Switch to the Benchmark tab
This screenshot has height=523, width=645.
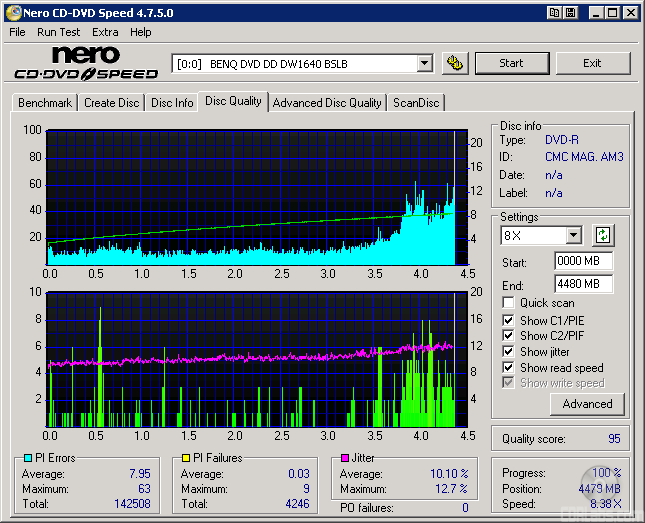(45, 103)
